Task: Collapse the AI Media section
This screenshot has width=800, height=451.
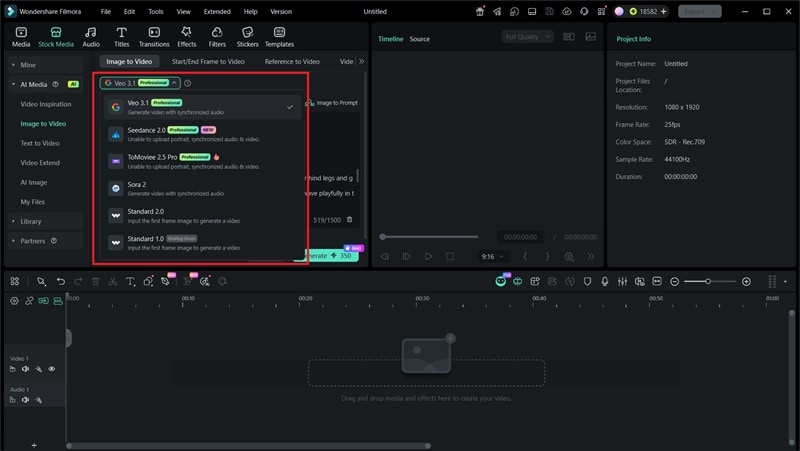Action: pyautogui.click(x=13, y=84)
